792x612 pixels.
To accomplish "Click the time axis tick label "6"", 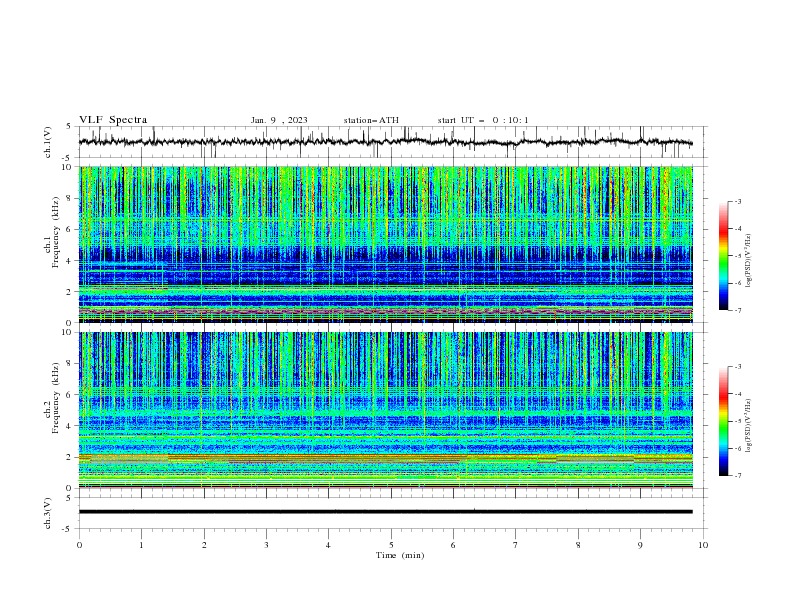I will click(453, 545).
